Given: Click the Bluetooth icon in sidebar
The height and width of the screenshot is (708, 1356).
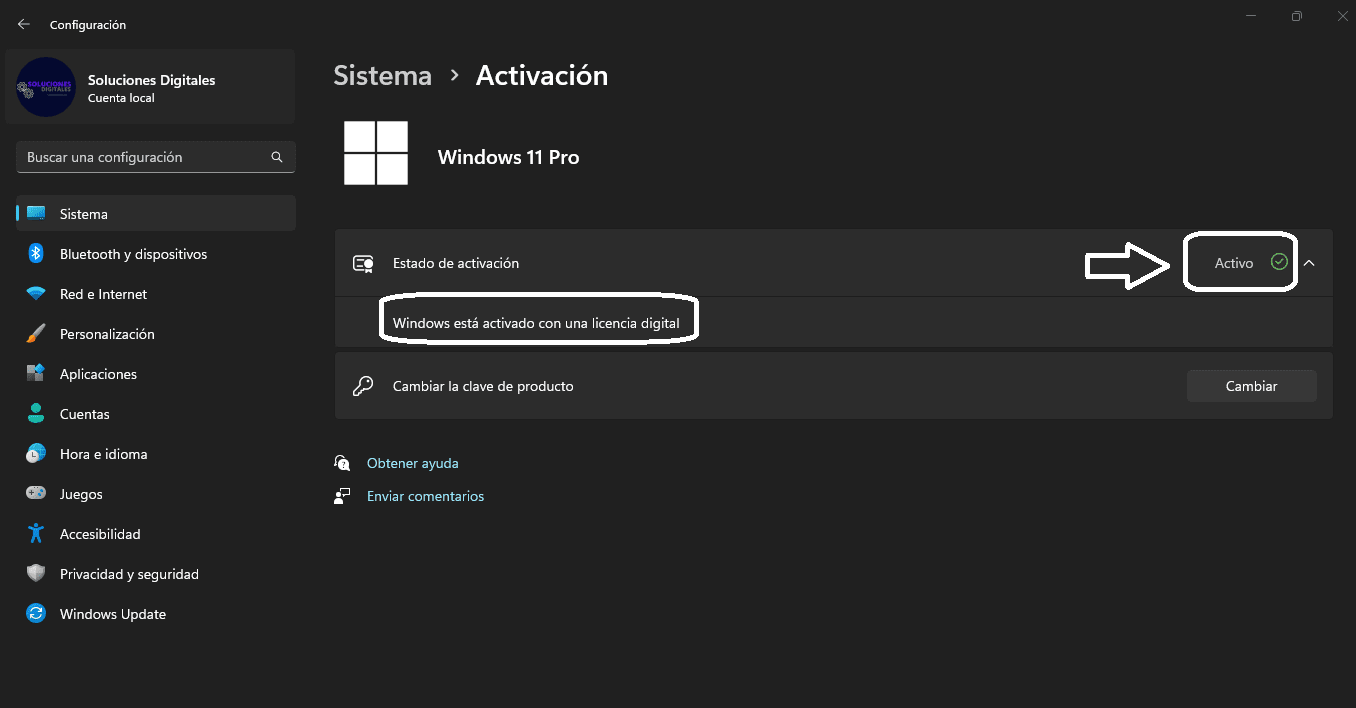Looking at the screenshot, I should 36,254.
